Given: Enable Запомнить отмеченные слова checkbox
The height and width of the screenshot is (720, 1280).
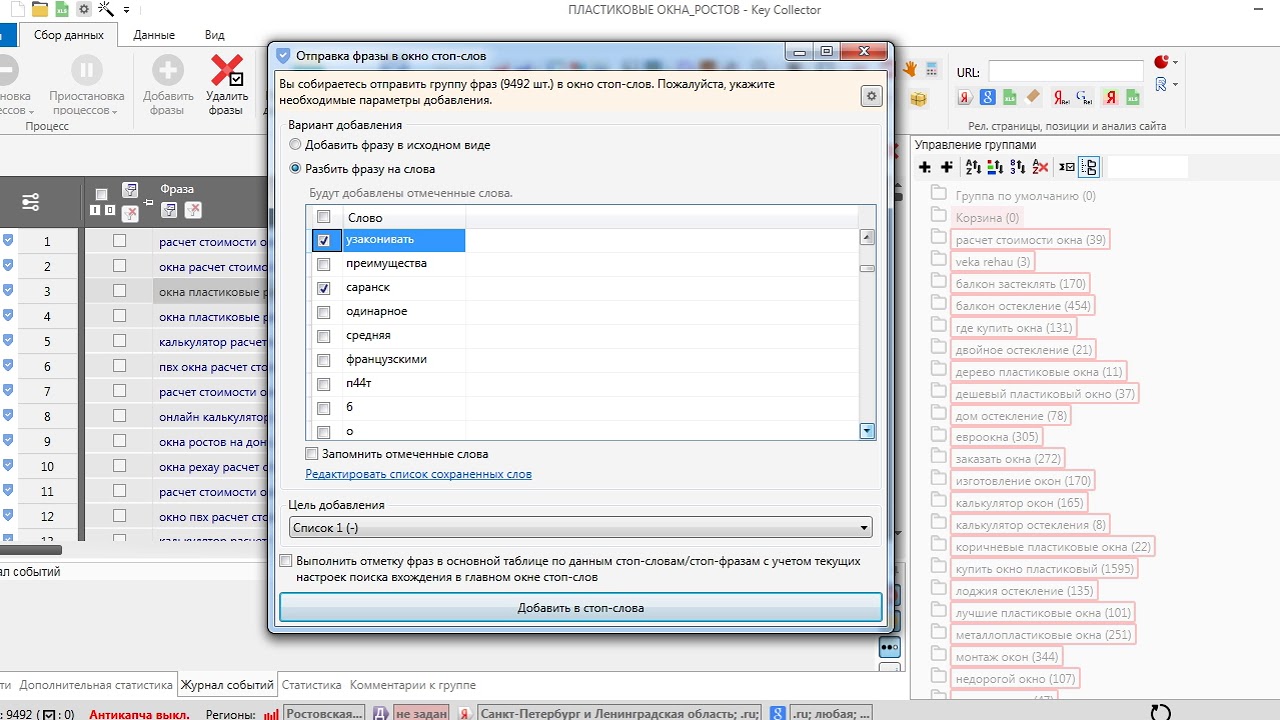Looking at the screenshot, I should coord(312,454).
